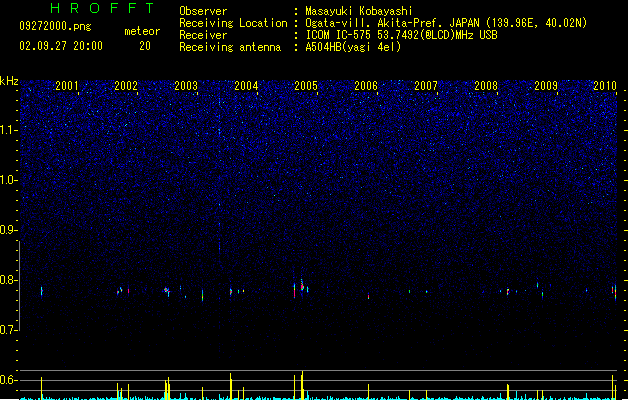
Task: Click time marker 2009
Action: coord(546,86)
